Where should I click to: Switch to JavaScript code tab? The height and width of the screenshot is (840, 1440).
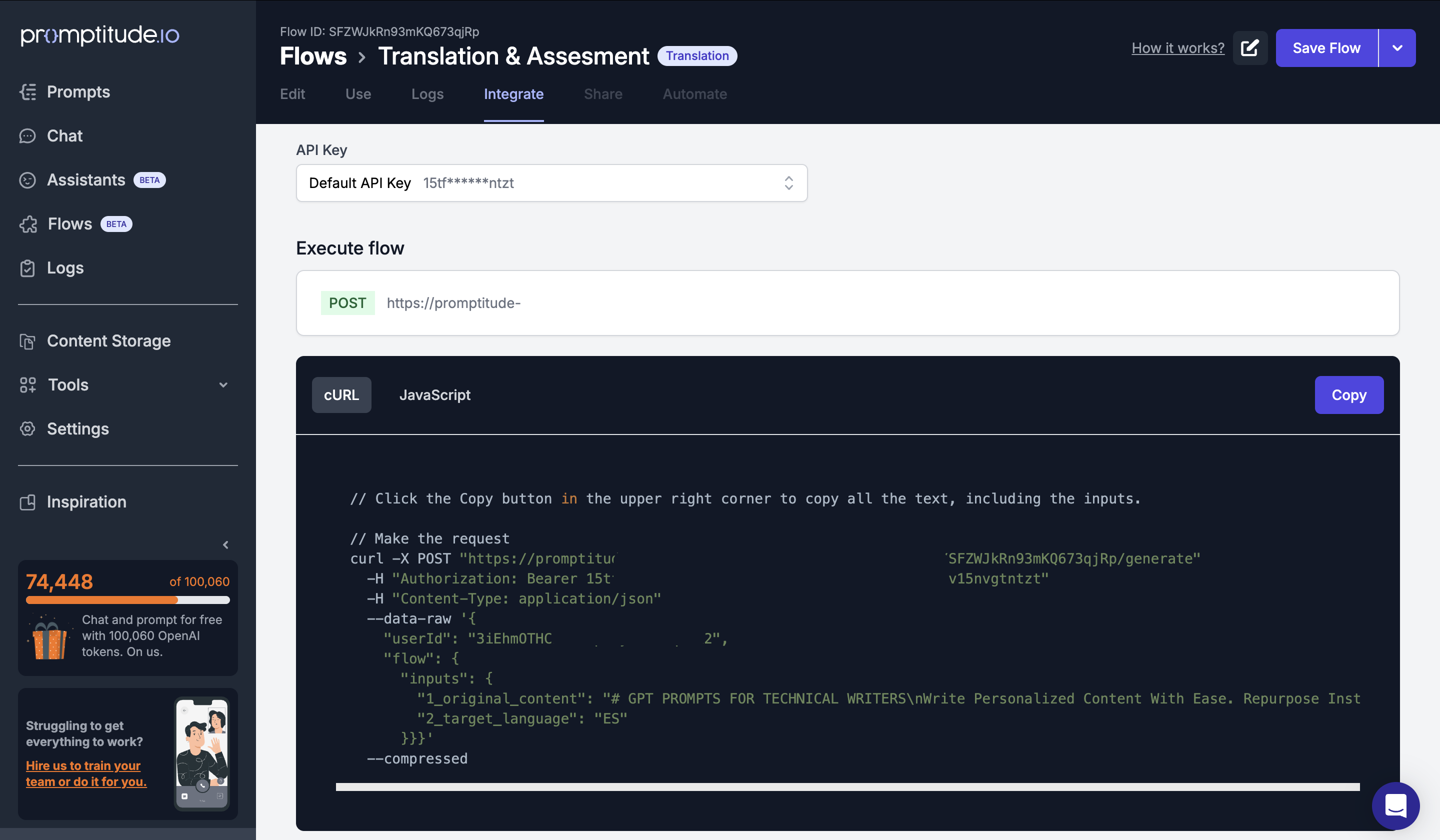435,395
